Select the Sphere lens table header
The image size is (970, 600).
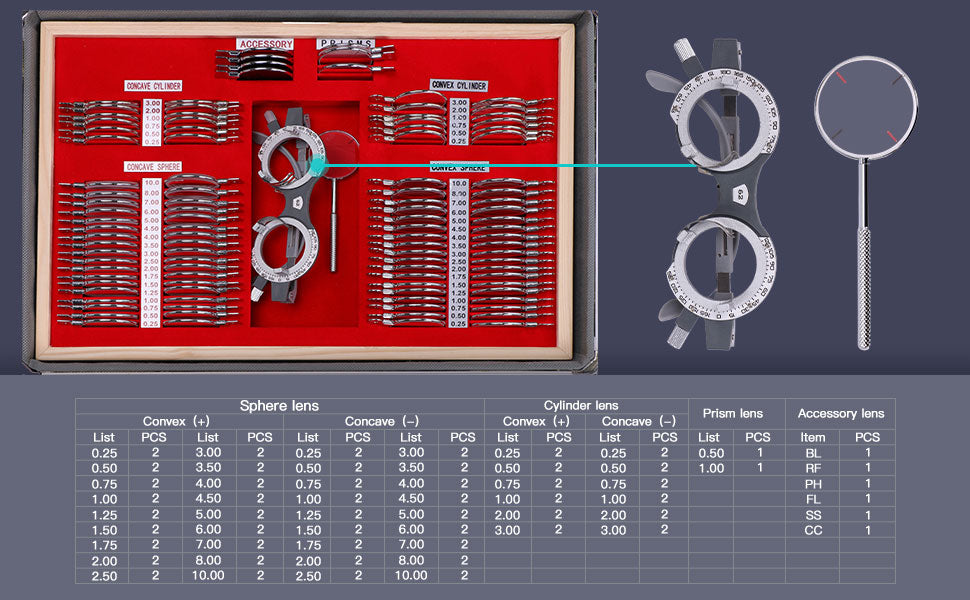coord(279,406)
